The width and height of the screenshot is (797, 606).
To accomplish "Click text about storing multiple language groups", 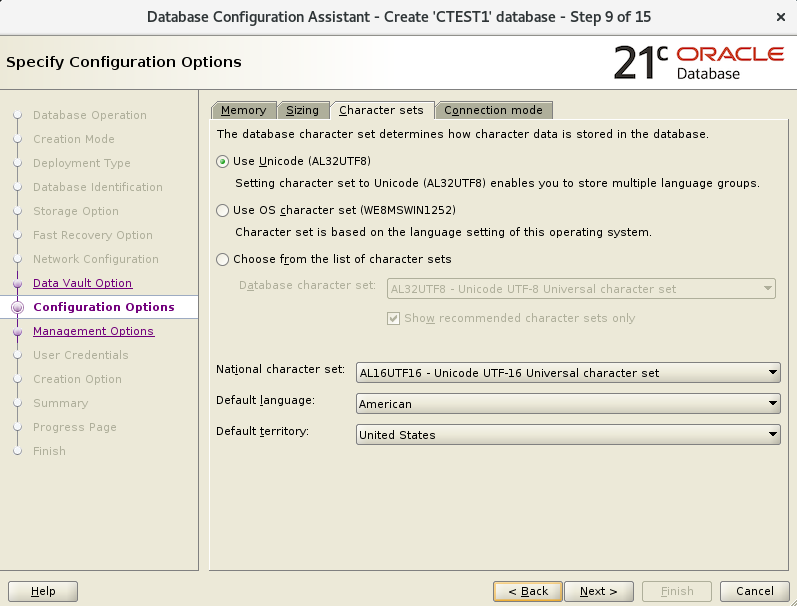I will coord(498,183).
